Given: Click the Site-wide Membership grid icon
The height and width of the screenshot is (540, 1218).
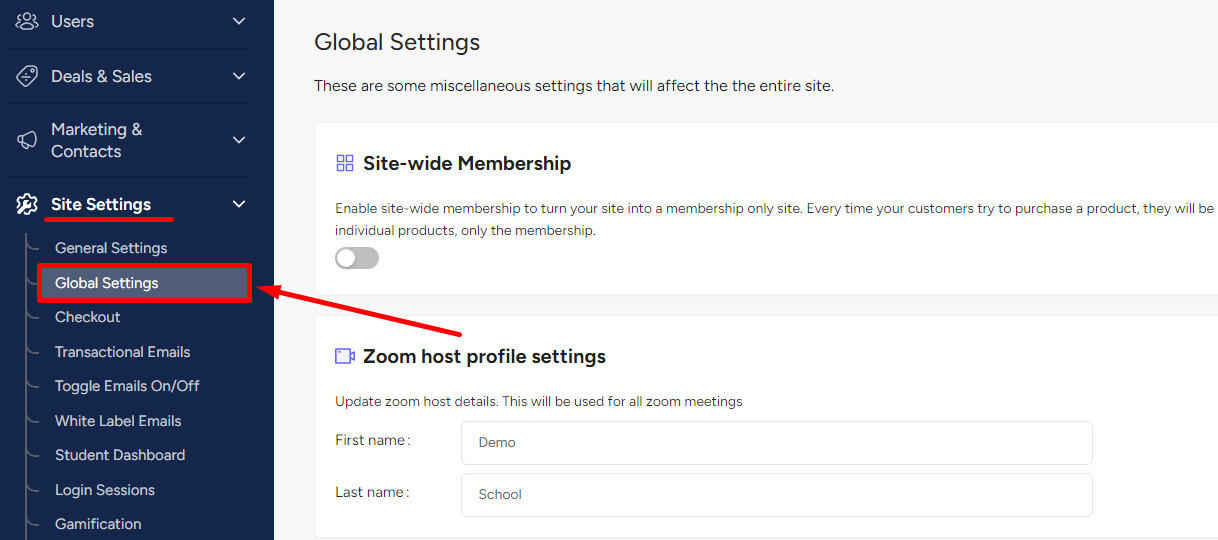Looking at the screenshot, I should (x=345, y=163).
